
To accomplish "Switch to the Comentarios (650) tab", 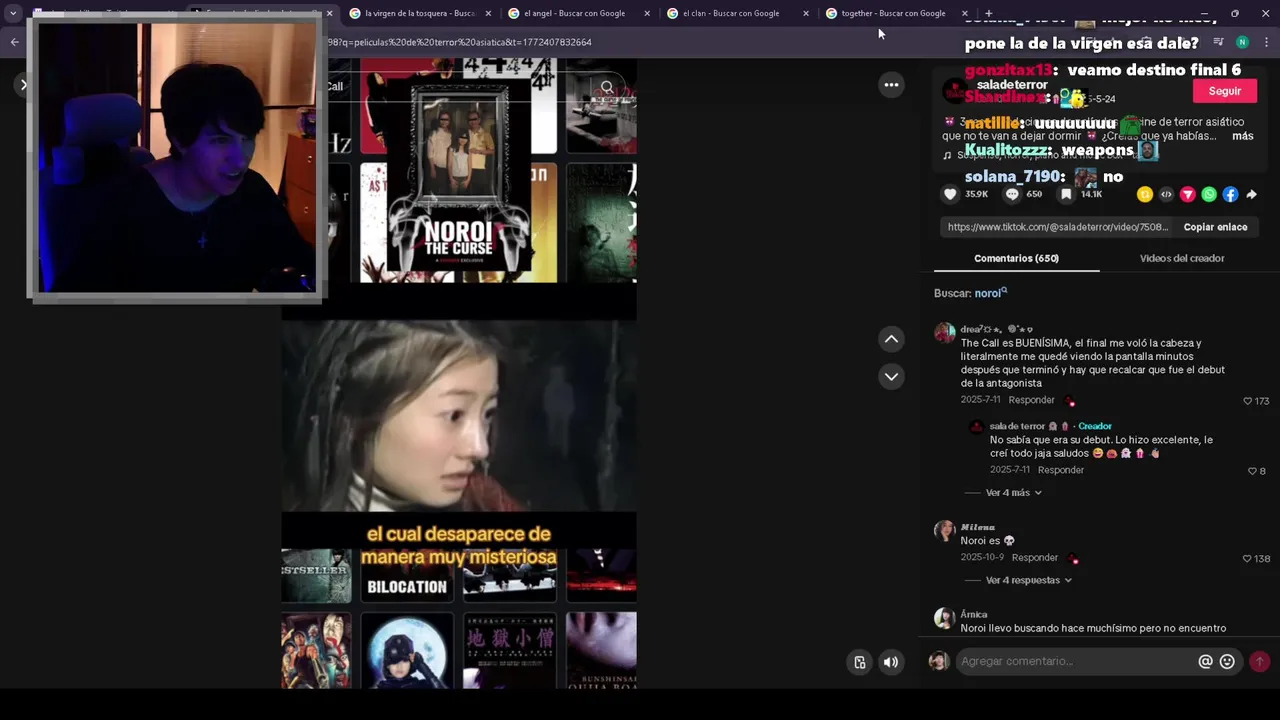I will pos(1016,258).
